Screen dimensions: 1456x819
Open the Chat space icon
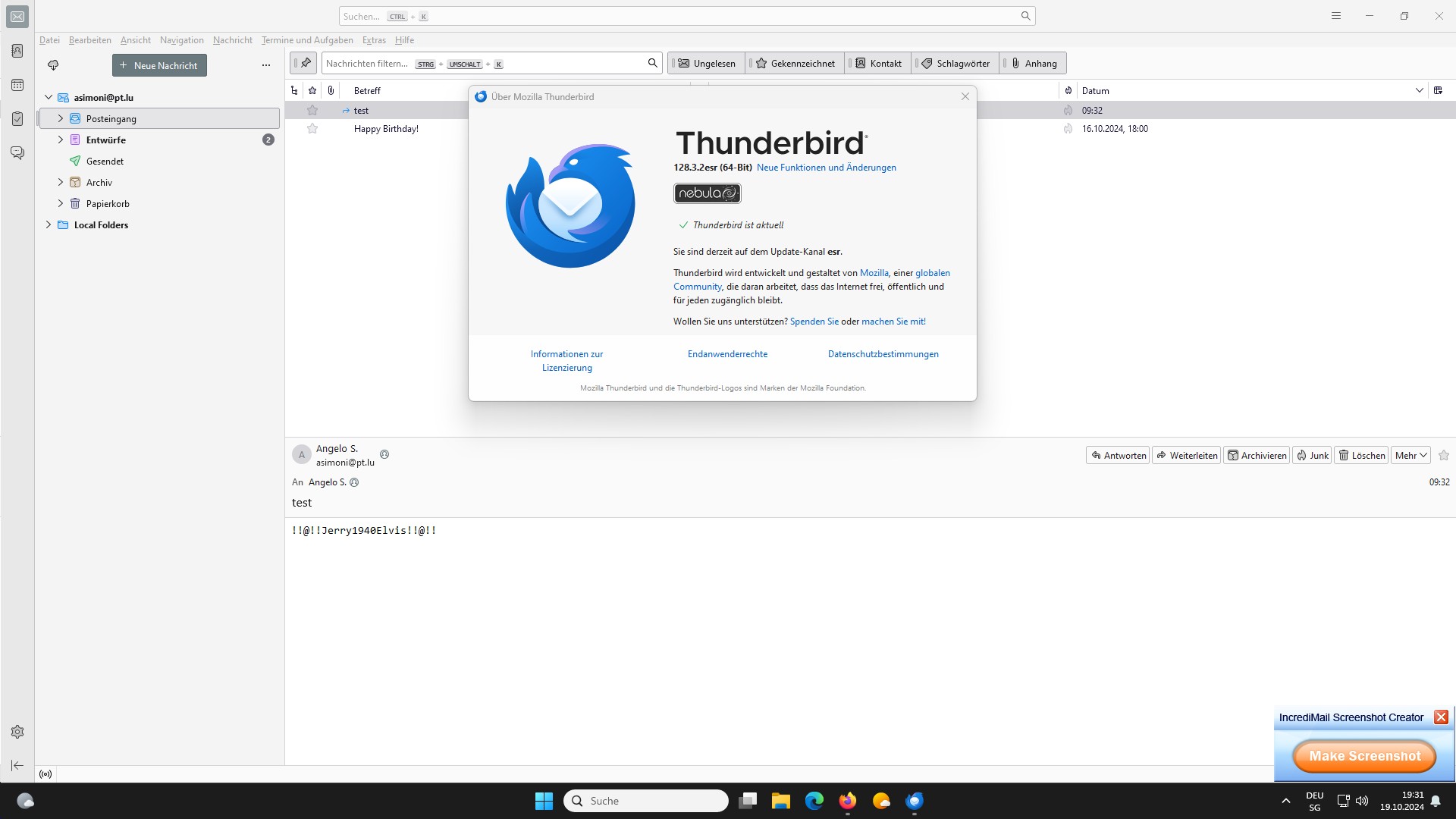pyautogui.click(x=17, y=153)
